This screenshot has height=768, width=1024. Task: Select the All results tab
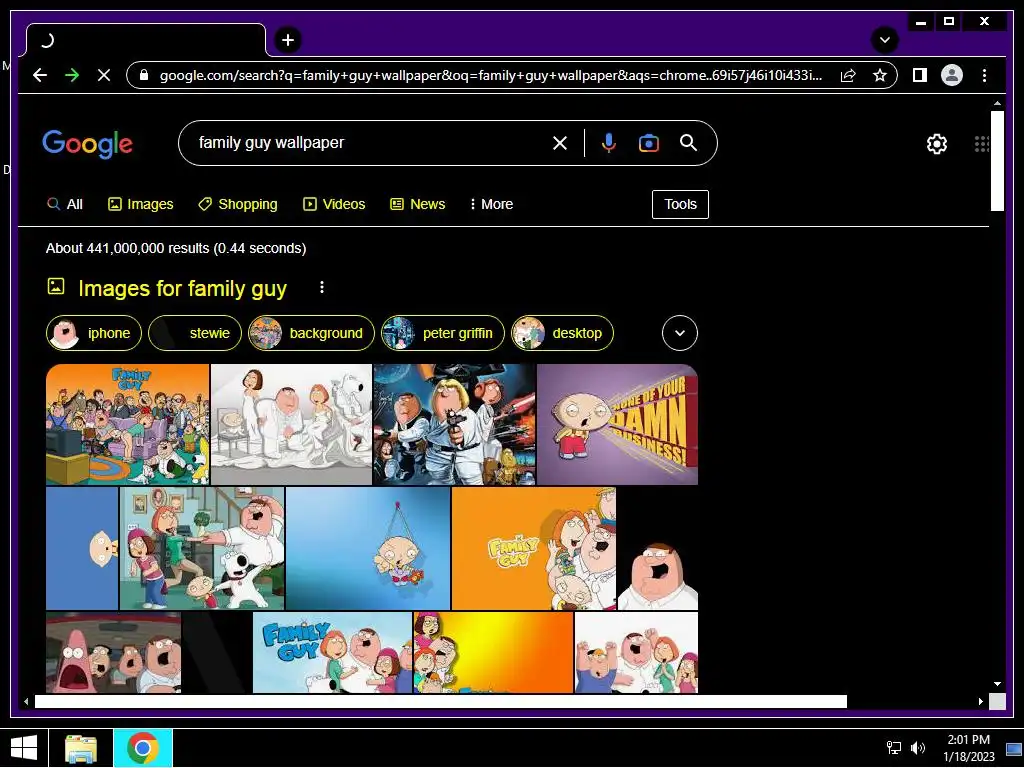tap(65, 204)
